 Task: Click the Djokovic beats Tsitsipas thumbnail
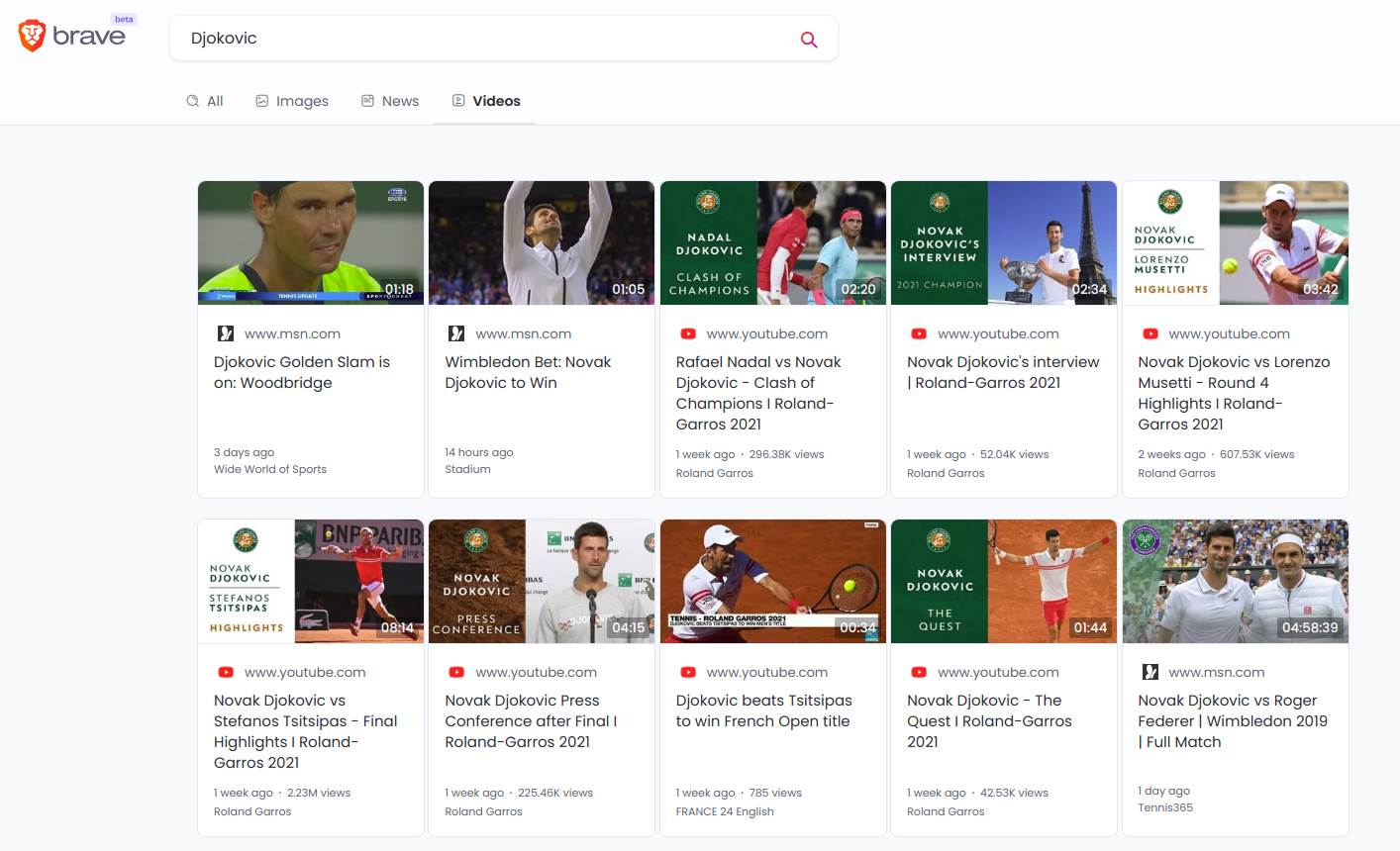(772, 580)
